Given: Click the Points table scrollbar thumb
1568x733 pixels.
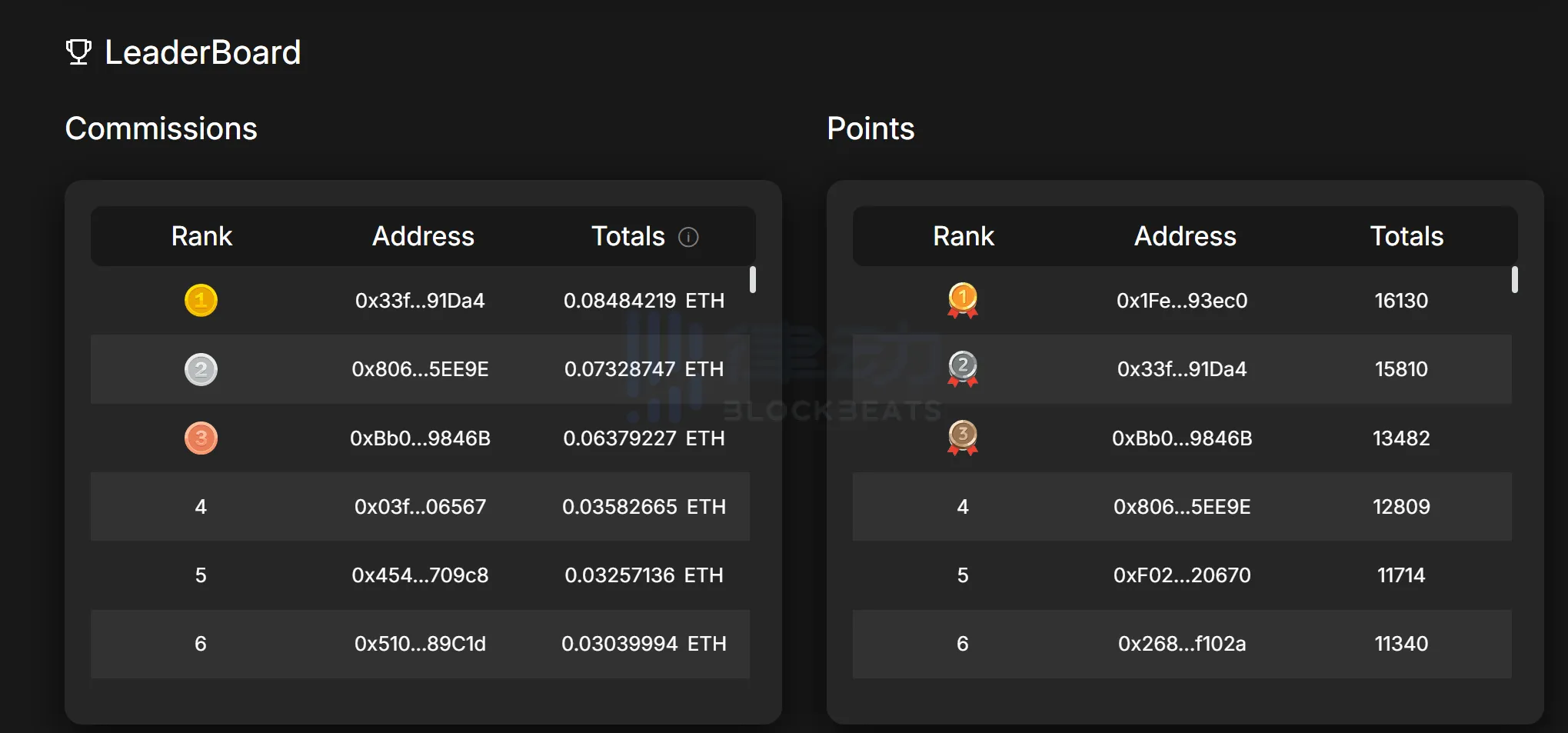Looking at the screenshot, I should pyautogui.click(x=1514, y=279).
